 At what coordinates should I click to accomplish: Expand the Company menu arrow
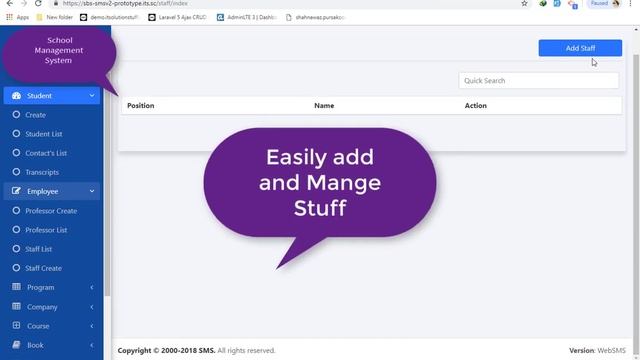[x=92, y=307]
